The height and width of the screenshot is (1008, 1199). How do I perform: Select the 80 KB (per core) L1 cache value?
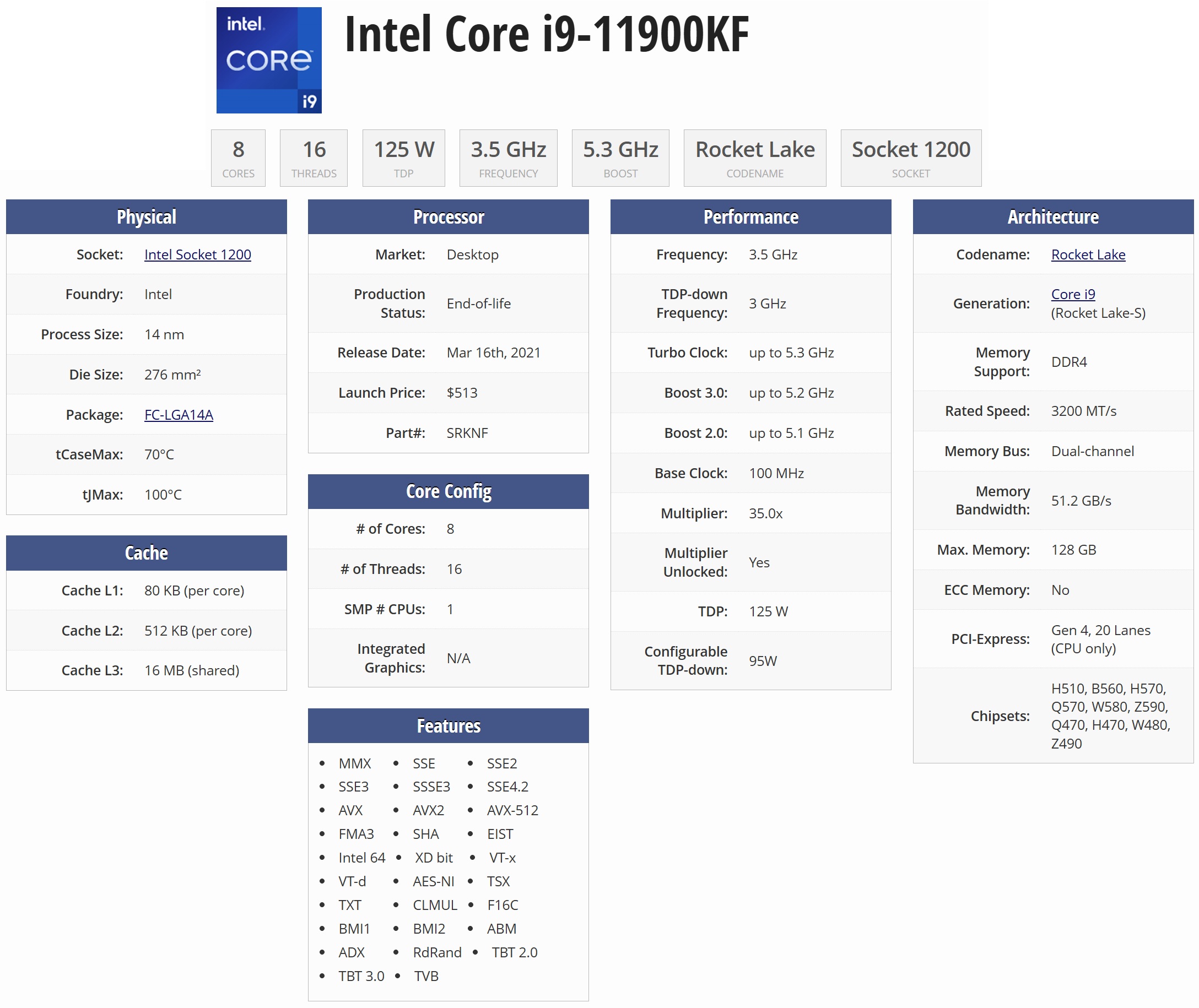(194, 590)
